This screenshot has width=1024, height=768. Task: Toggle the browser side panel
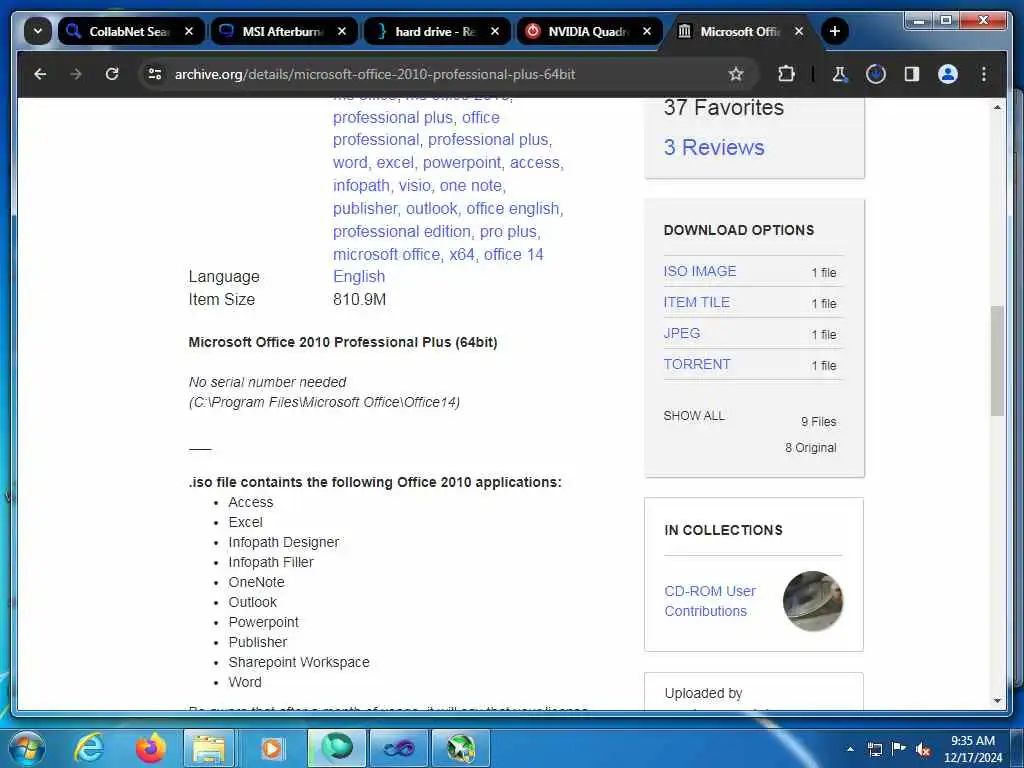pyautogui.click(x=912, y=74)
